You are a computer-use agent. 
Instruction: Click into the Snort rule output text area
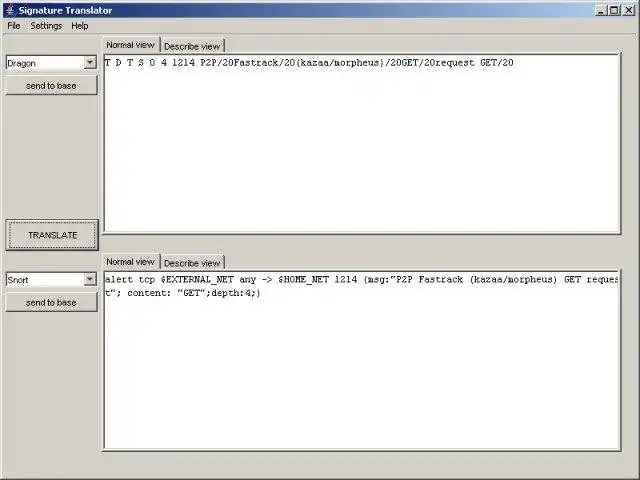[362, 360]
